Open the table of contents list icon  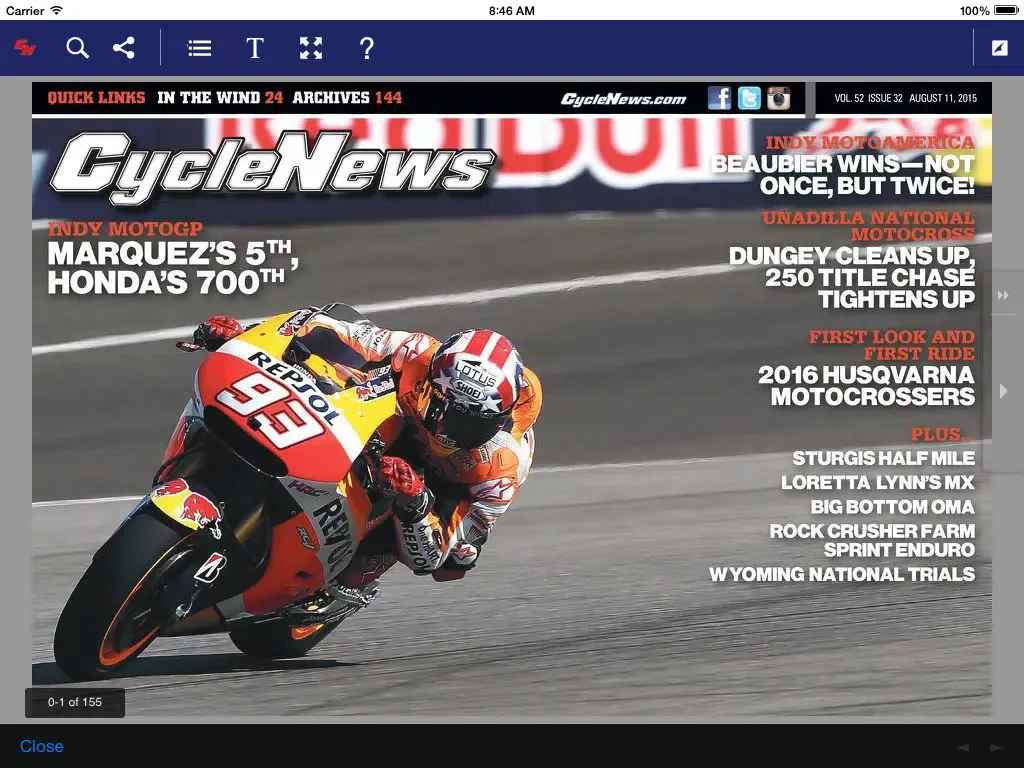point(199,48)
